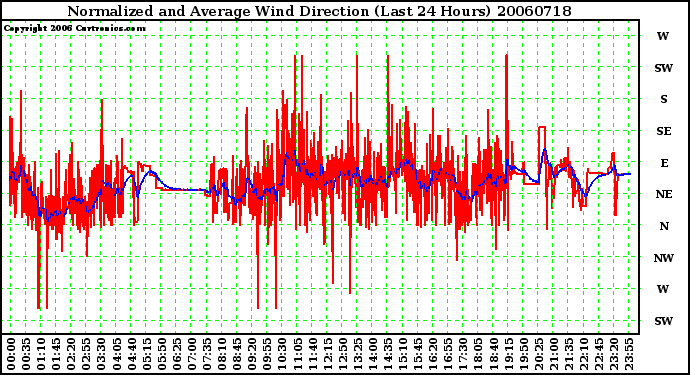Click the 01:10 time label
Viewport: 690px width, 375px height.
(41, 354)
